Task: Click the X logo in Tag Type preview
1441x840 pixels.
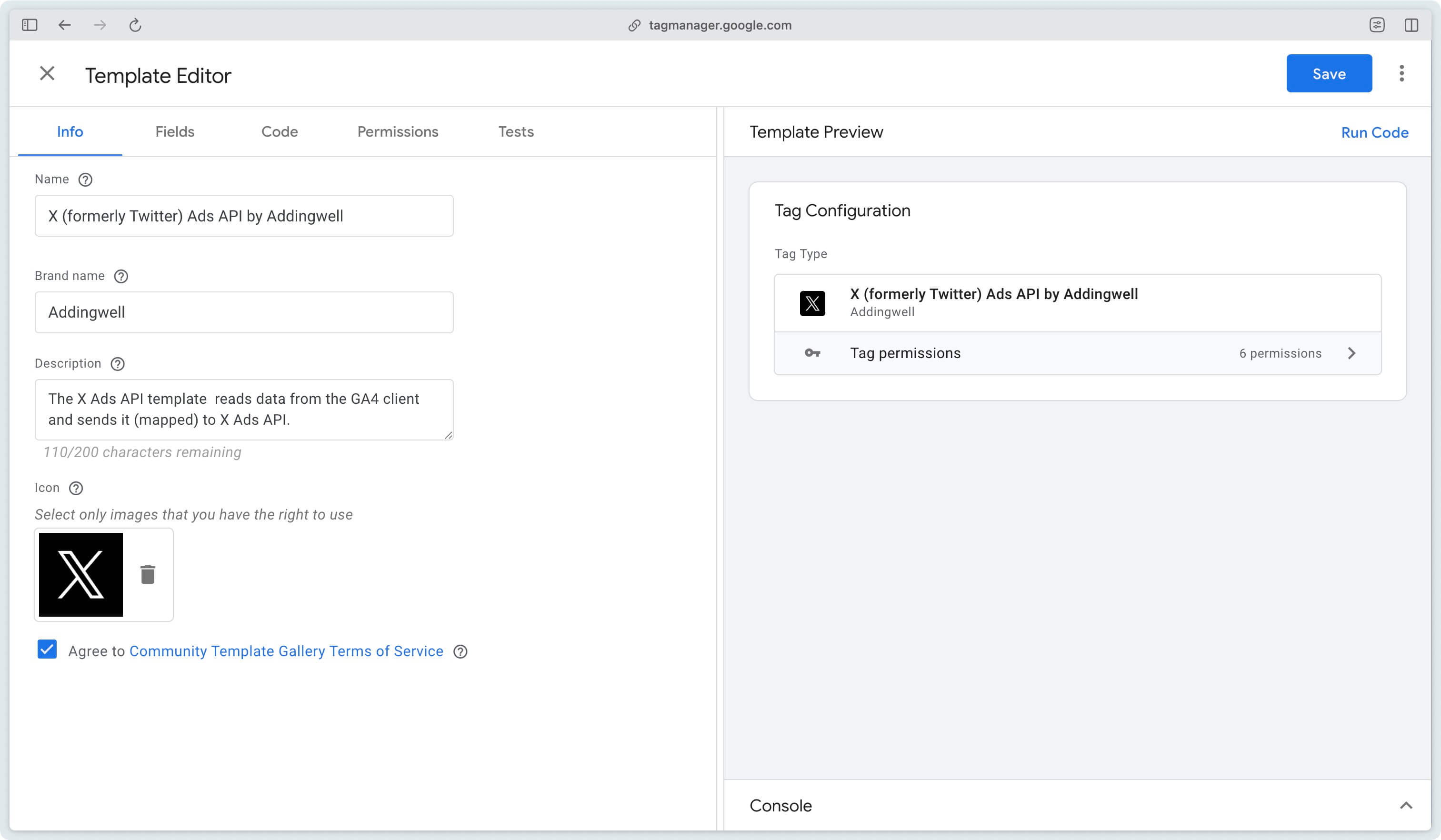Action: (x=812, y=303)
